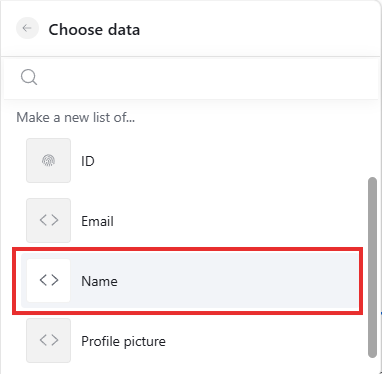Click the vertical scrollbar thumb
This screenshot has height=374, width=382.
pos(372,268)
